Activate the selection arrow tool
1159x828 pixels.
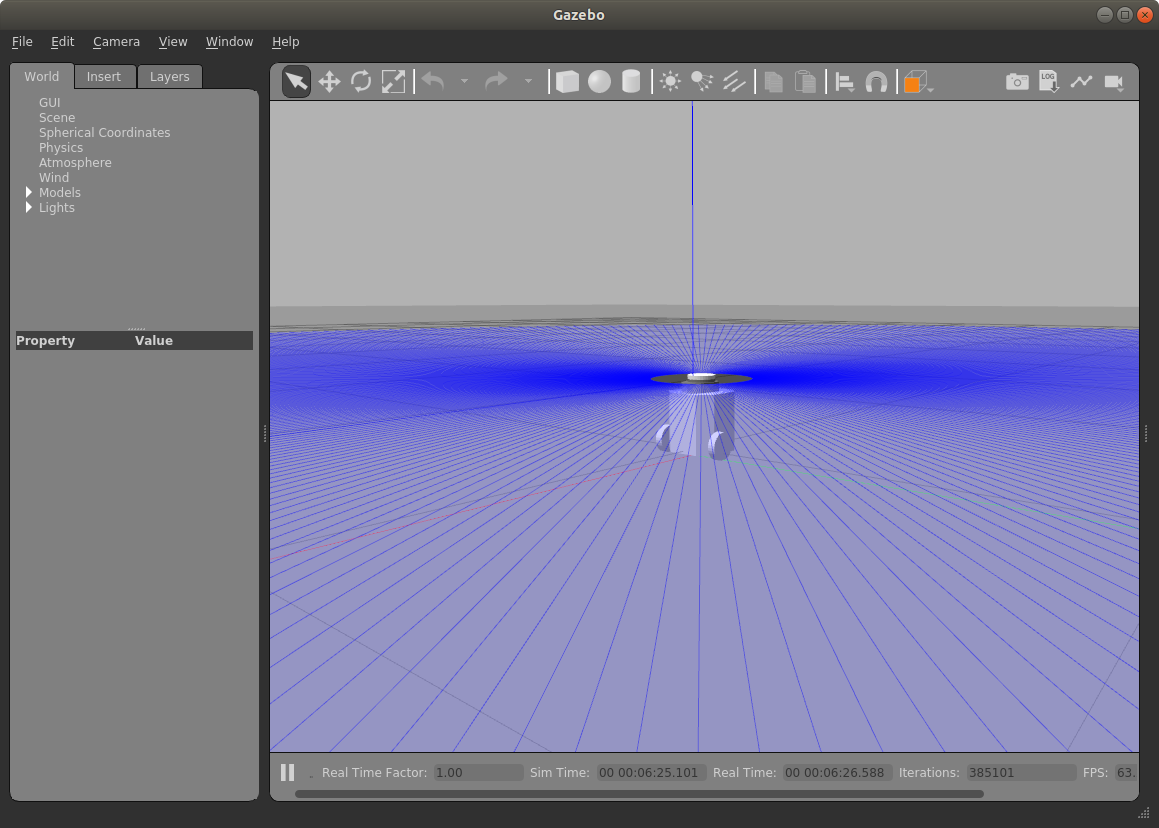click(x=296, y=81)
